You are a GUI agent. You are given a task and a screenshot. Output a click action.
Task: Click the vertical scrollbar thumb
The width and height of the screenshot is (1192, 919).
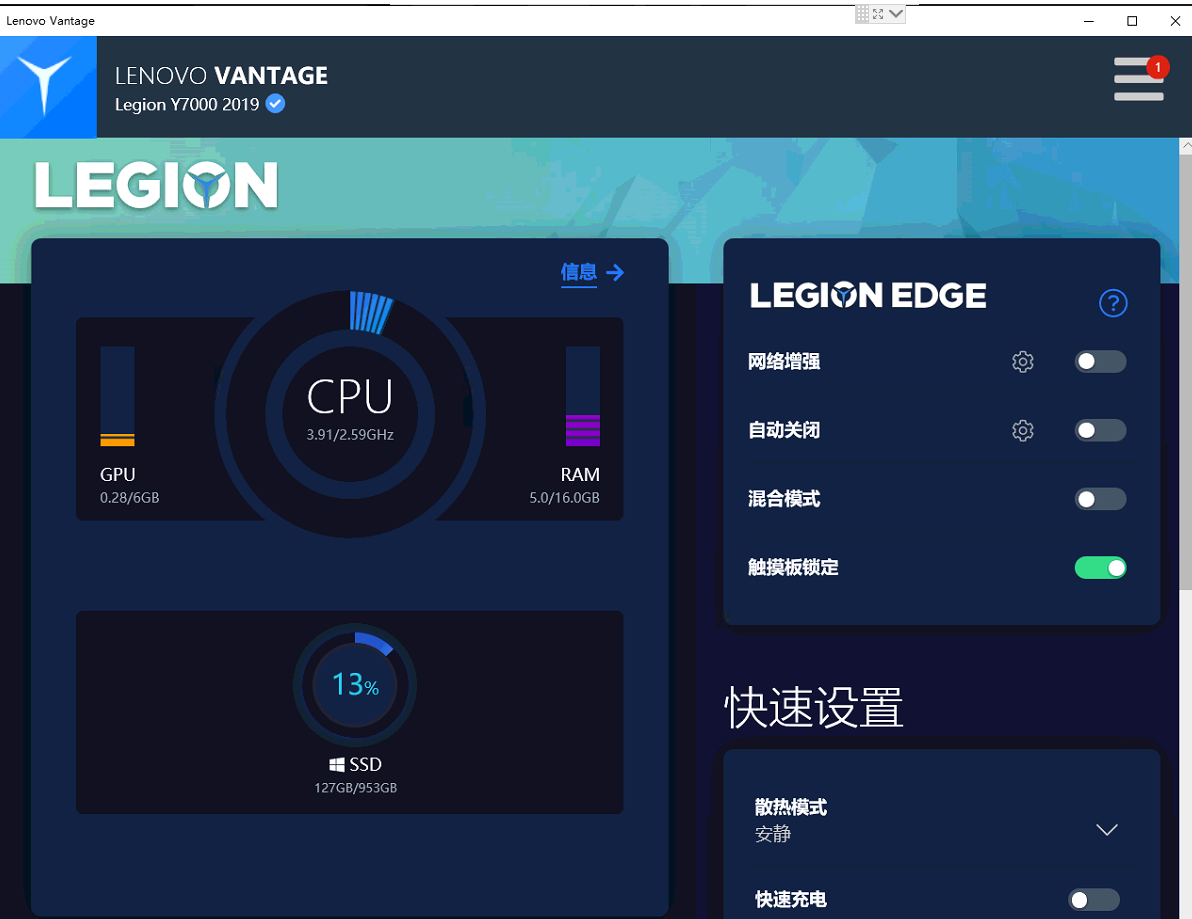click(1185, 372)
